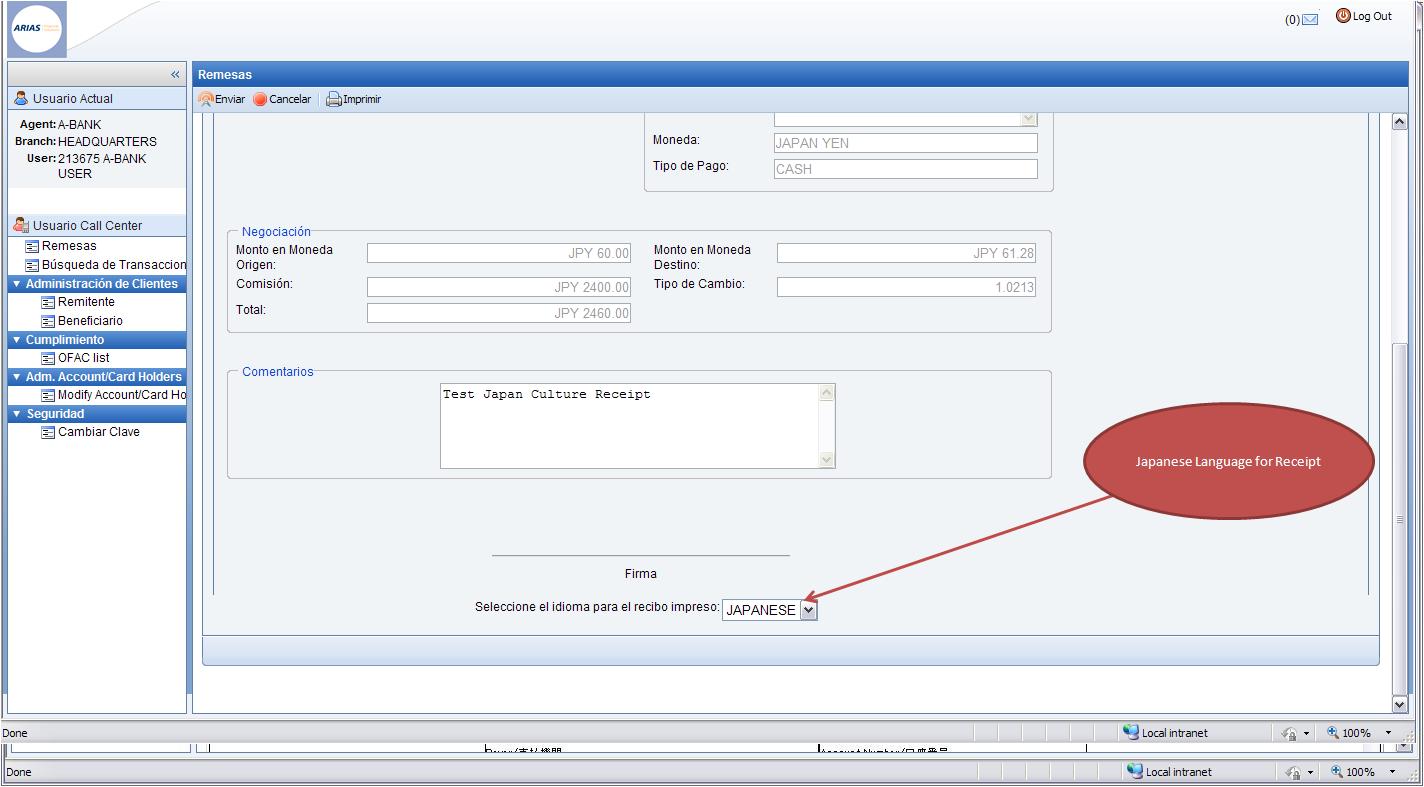Click the Comisión field JPY 2400.00

[498, 287]
